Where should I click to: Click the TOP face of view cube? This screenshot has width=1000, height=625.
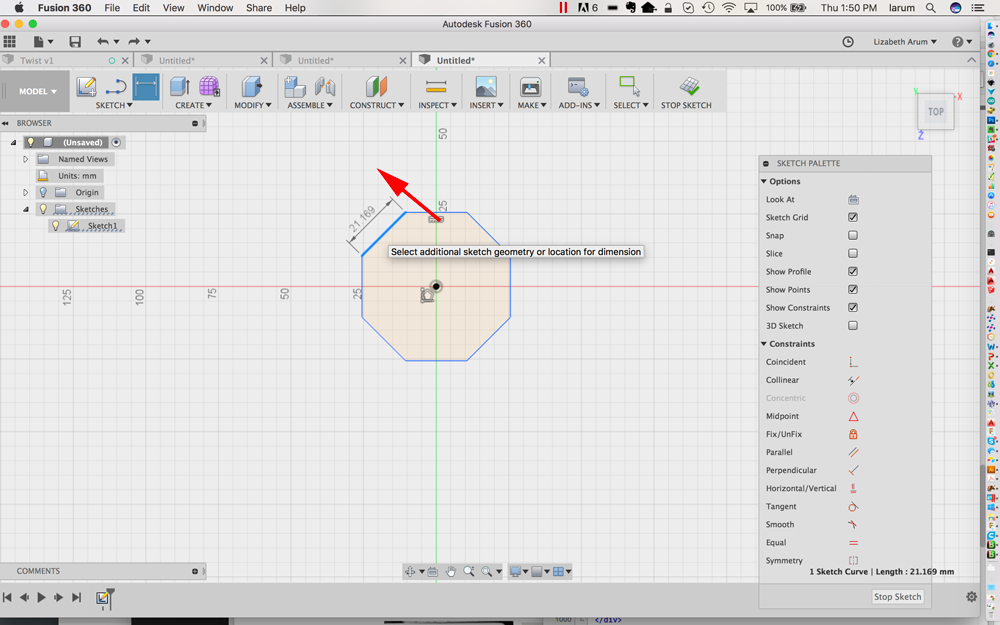click(x=936, y=112)
